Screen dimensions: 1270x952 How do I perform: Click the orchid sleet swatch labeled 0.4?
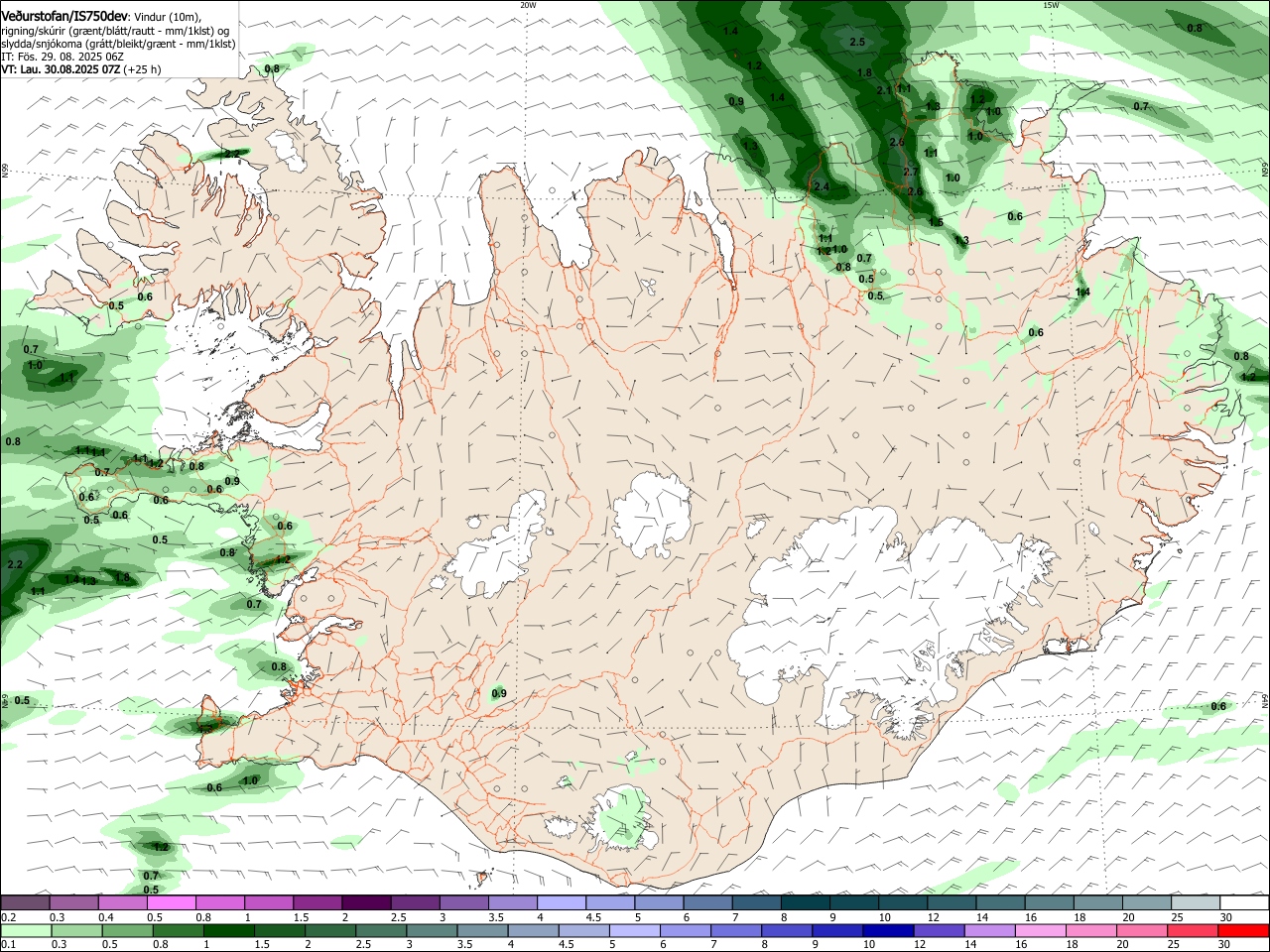pyautogui.click(x=121, y=903)
